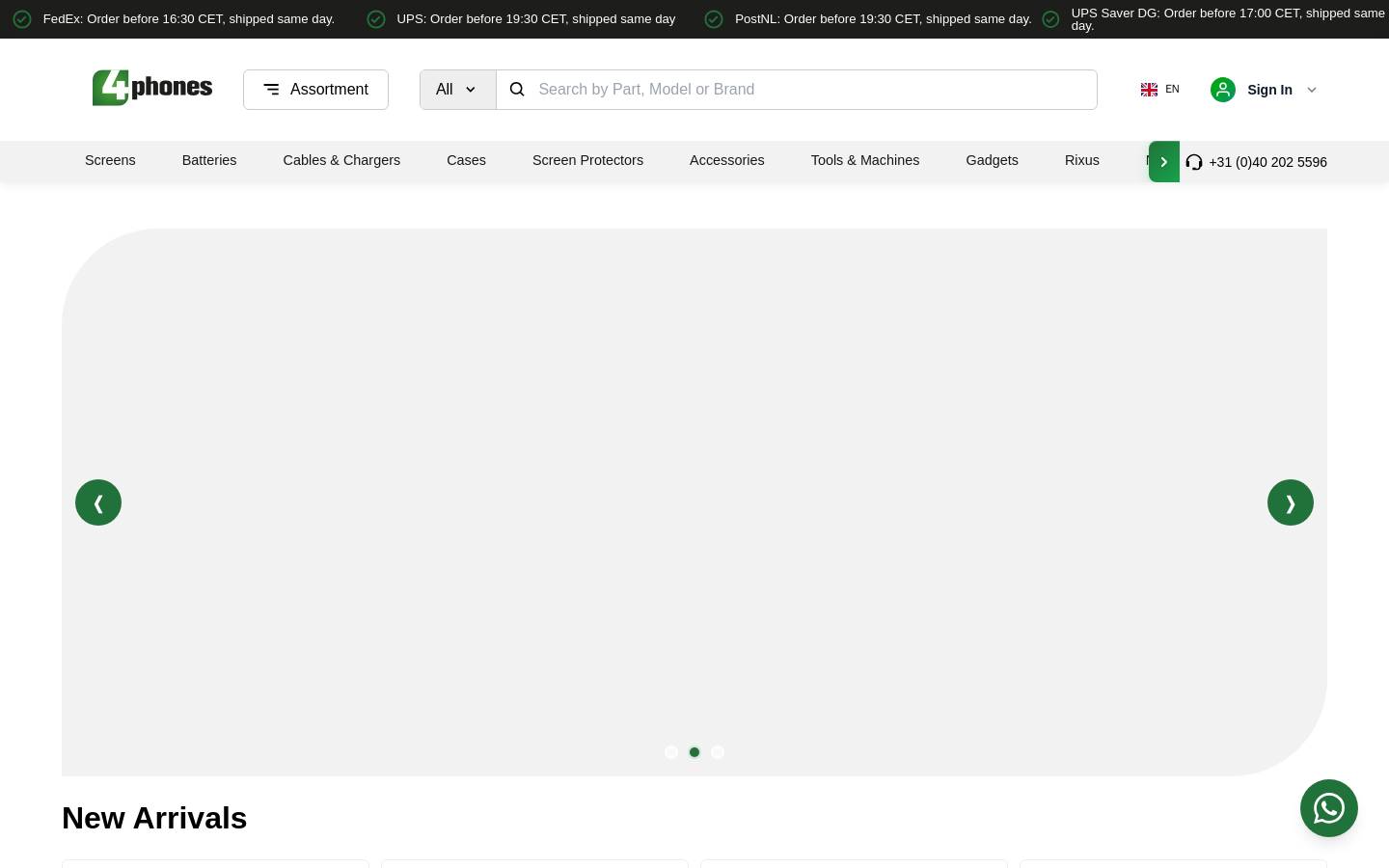Click Sign In

(x=1269, y=90)
